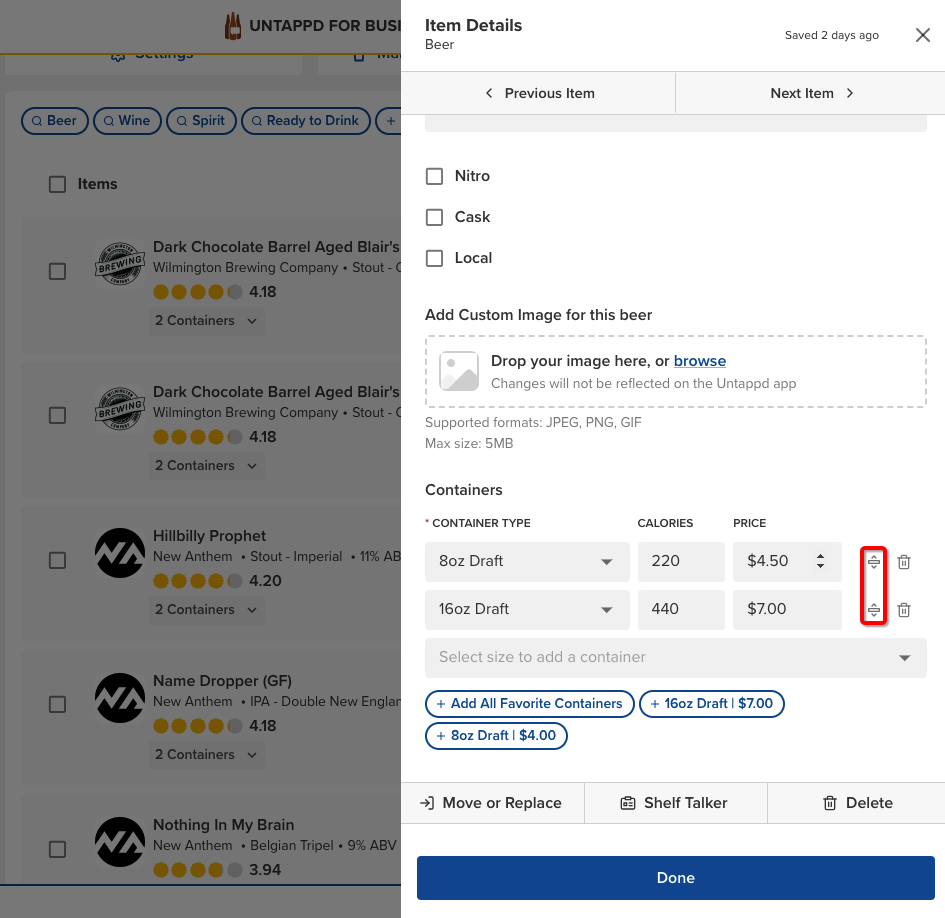The image size is (945, 918).
Task: Click the image placeholder icon in drop zone
Action: [459, 371]
